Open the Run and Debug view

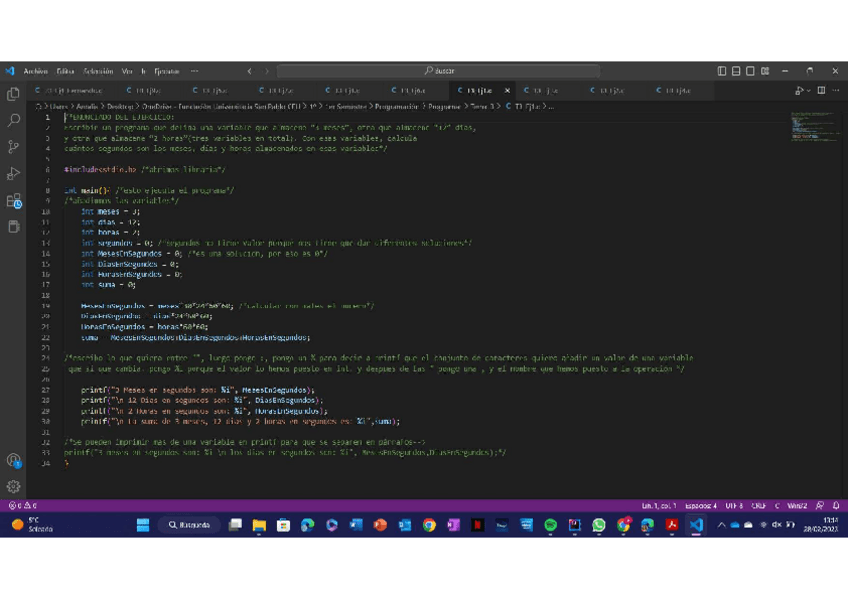[x=14, y=174]
